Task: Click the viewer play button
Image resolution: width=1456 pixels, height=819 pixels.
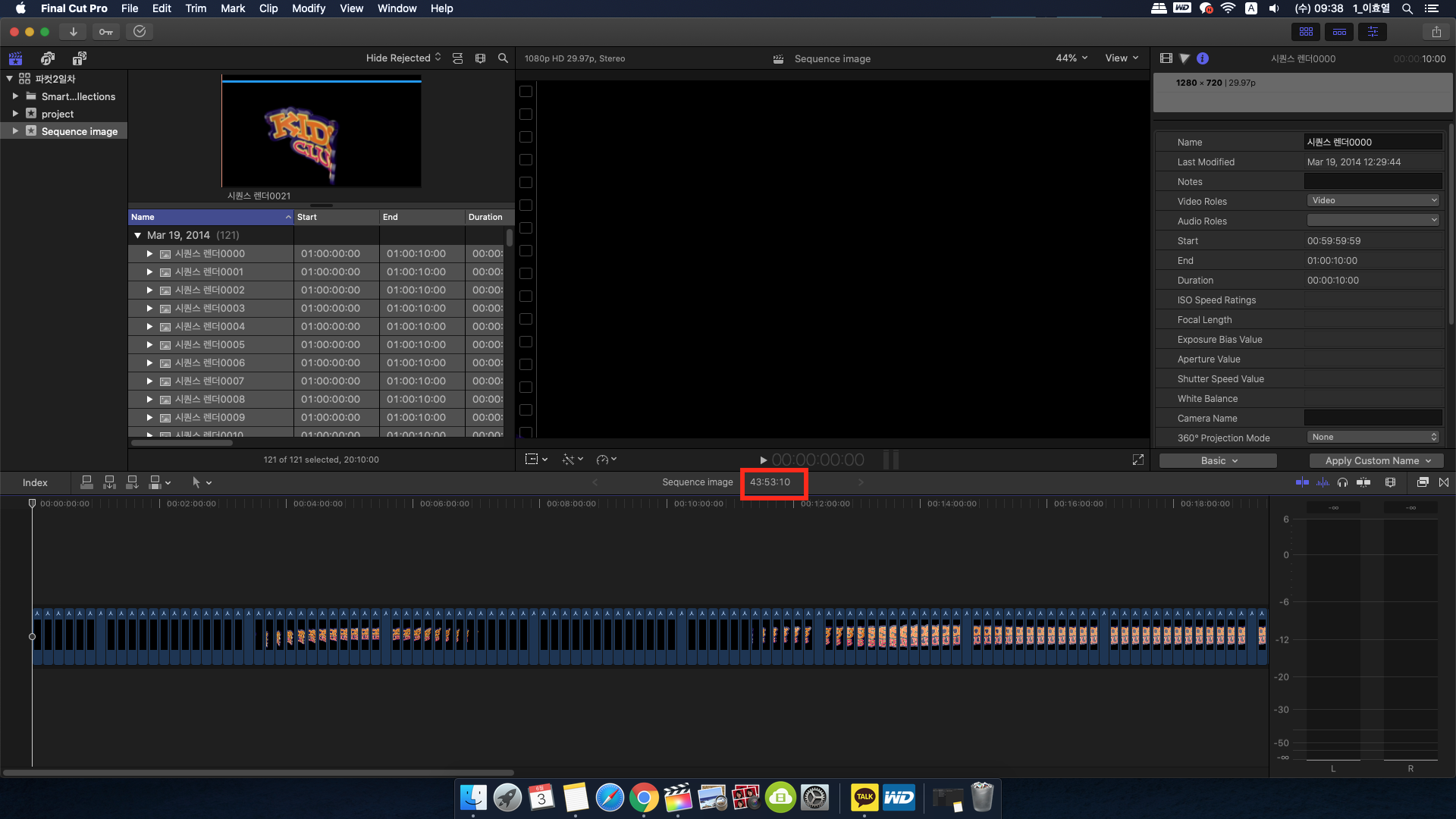Action: click(x=763, y=460)
